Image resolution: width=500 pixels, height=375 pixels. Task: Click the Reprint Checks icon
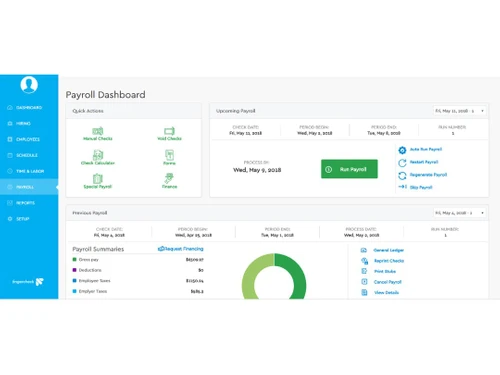364,261
